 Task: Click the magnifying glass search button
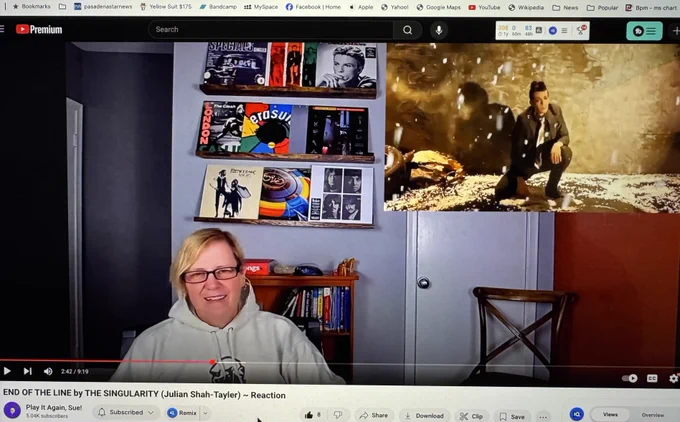tap(407, 30)
